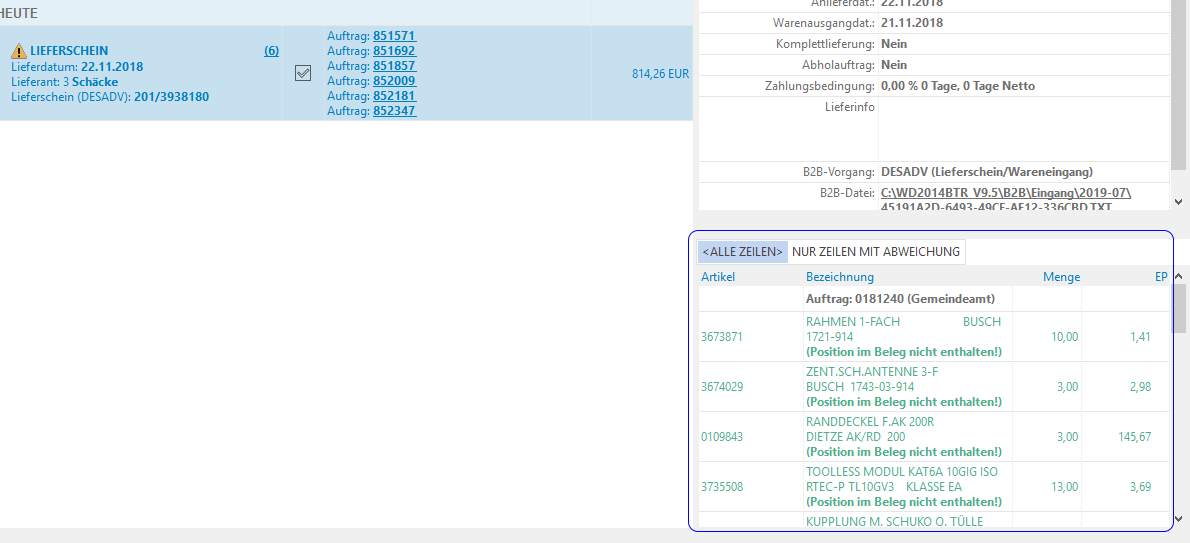The image size is (1190, 543).
Task: Open the (6) link in Lieferschein row
Action: 271,51
